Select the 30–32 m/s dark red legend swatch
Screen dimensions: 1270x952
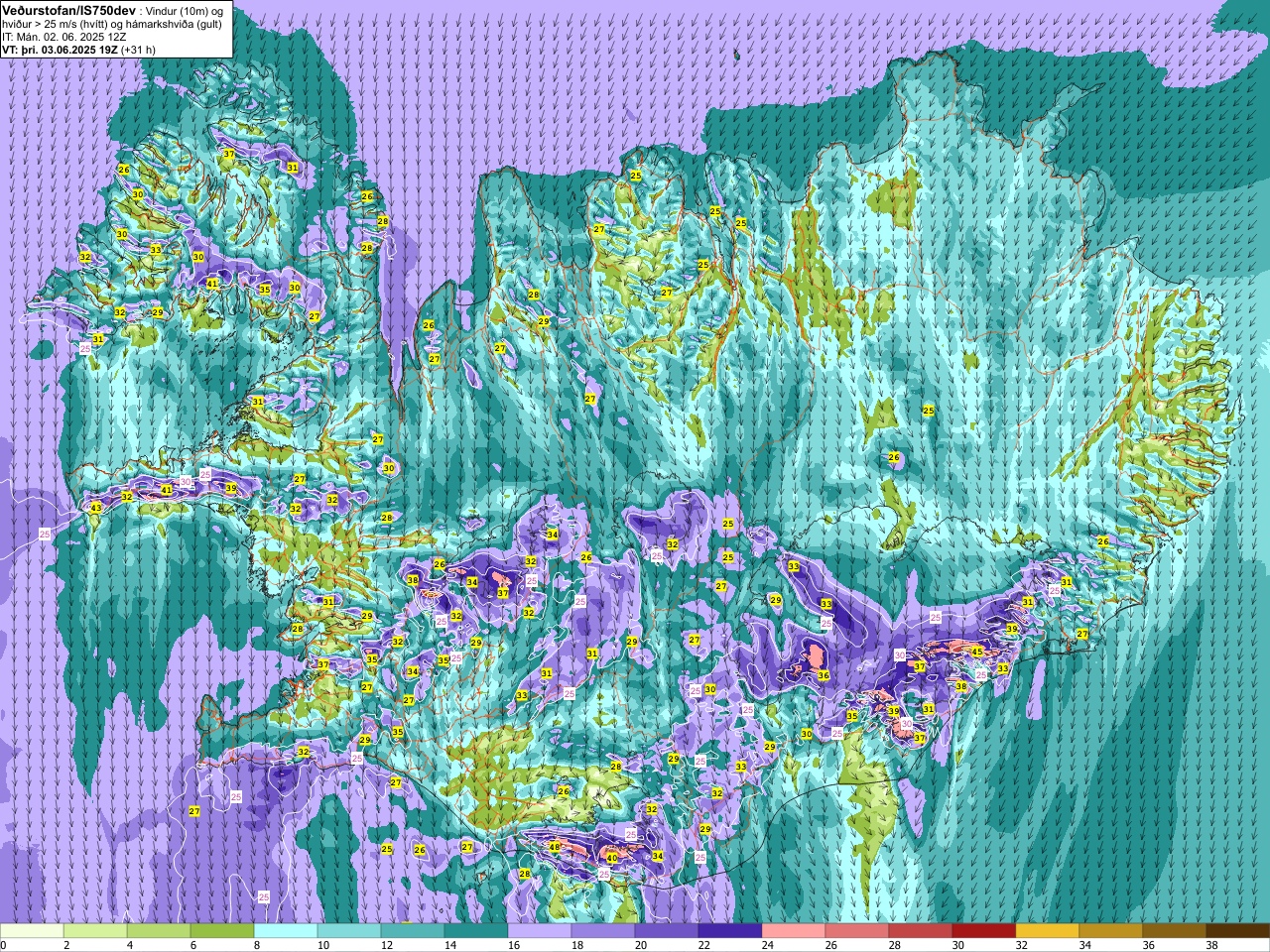coord(984,931)
